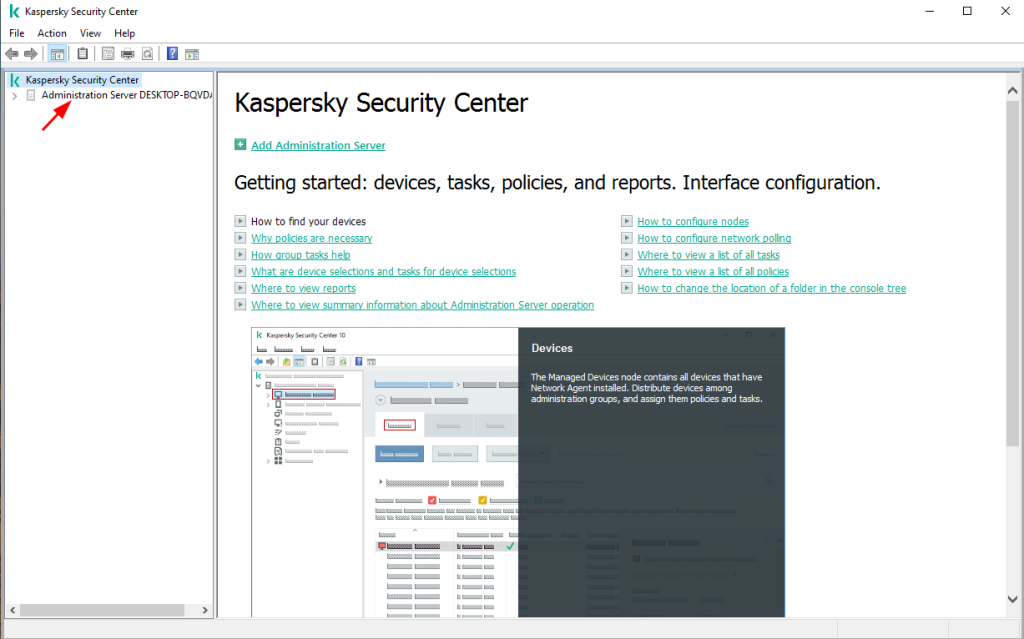Image resolution: width=1024 pixels, height=639 pixels.
Task: Expand the 'How to configure nodes' topic arrow
Action: coord(627,222)
